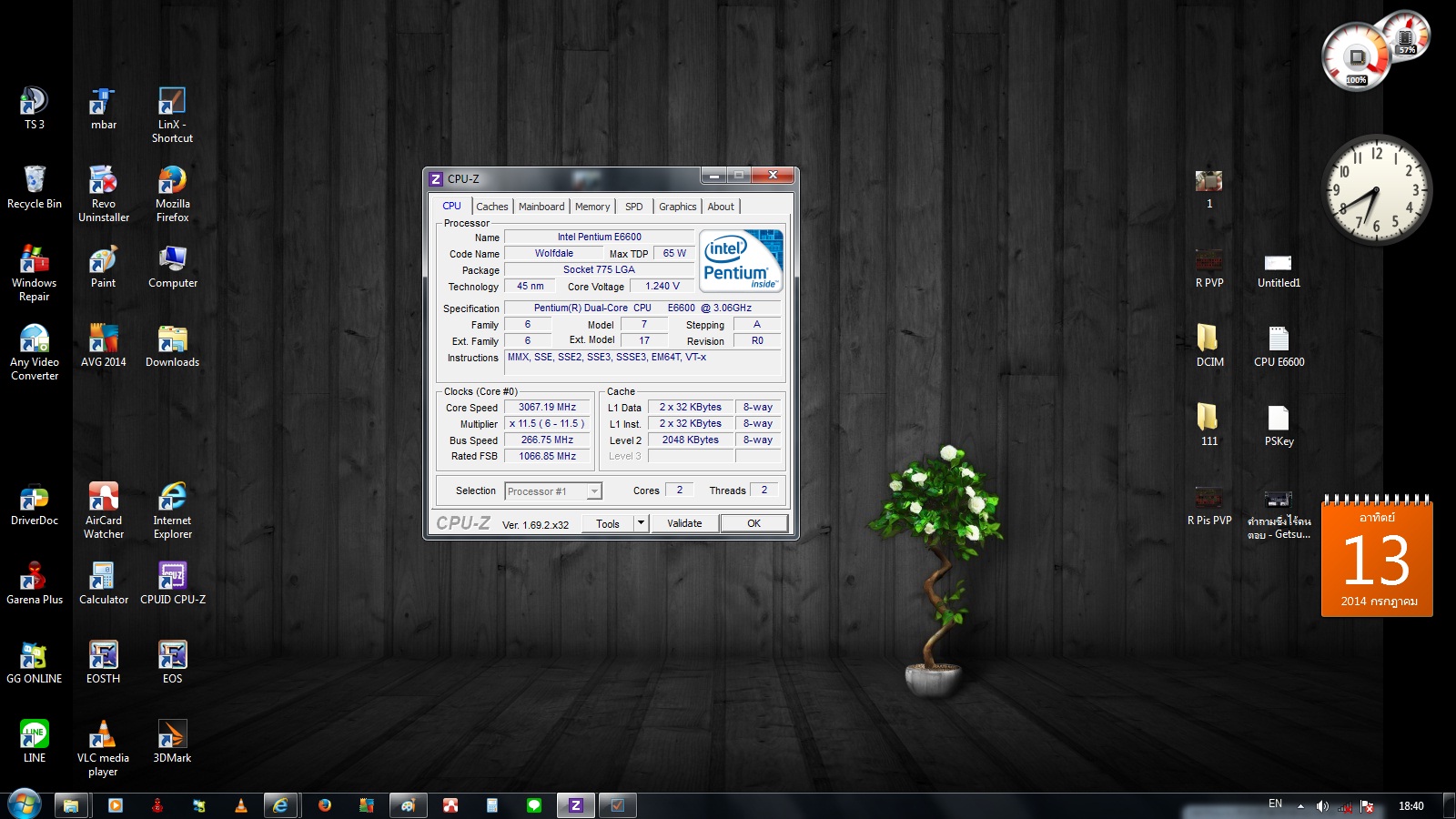Click the calendar gadget showing 13
The width and height of the screenshot is (1456, 819).
tap(1377, 557)
